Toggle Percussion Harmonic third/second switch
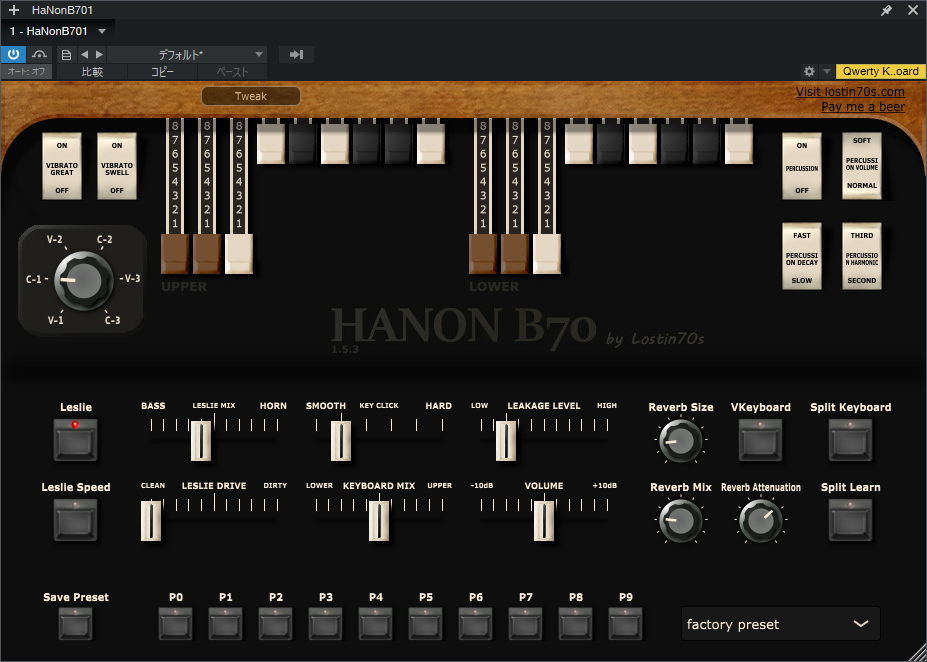927x662 pixels. click(x=861, y=256)
